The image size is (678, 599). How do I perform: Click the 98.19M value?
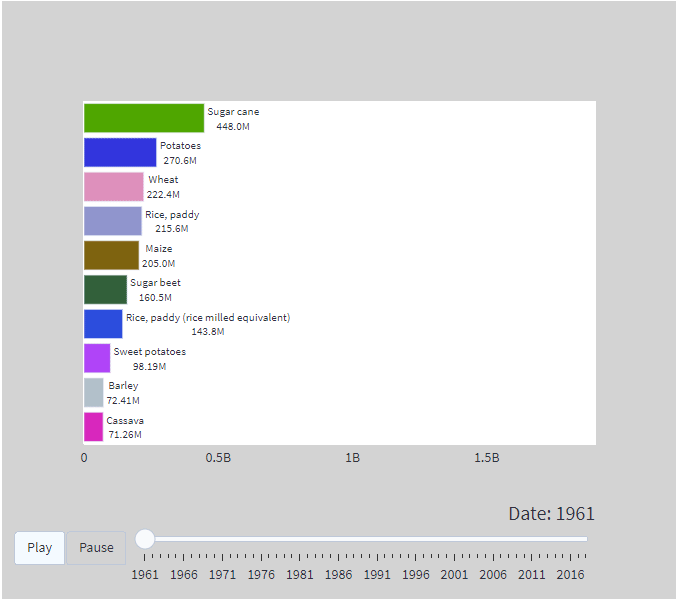point(149,366)
